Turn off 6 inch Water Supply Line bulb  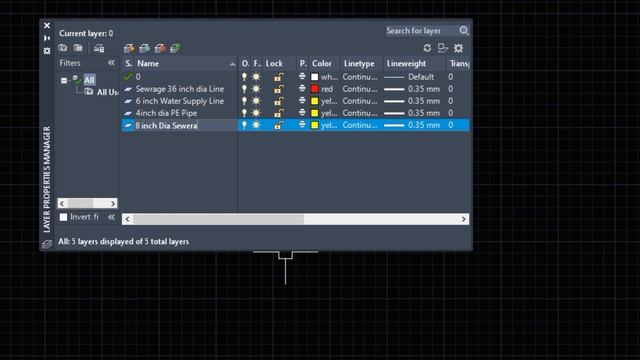(x=244, y=101)
